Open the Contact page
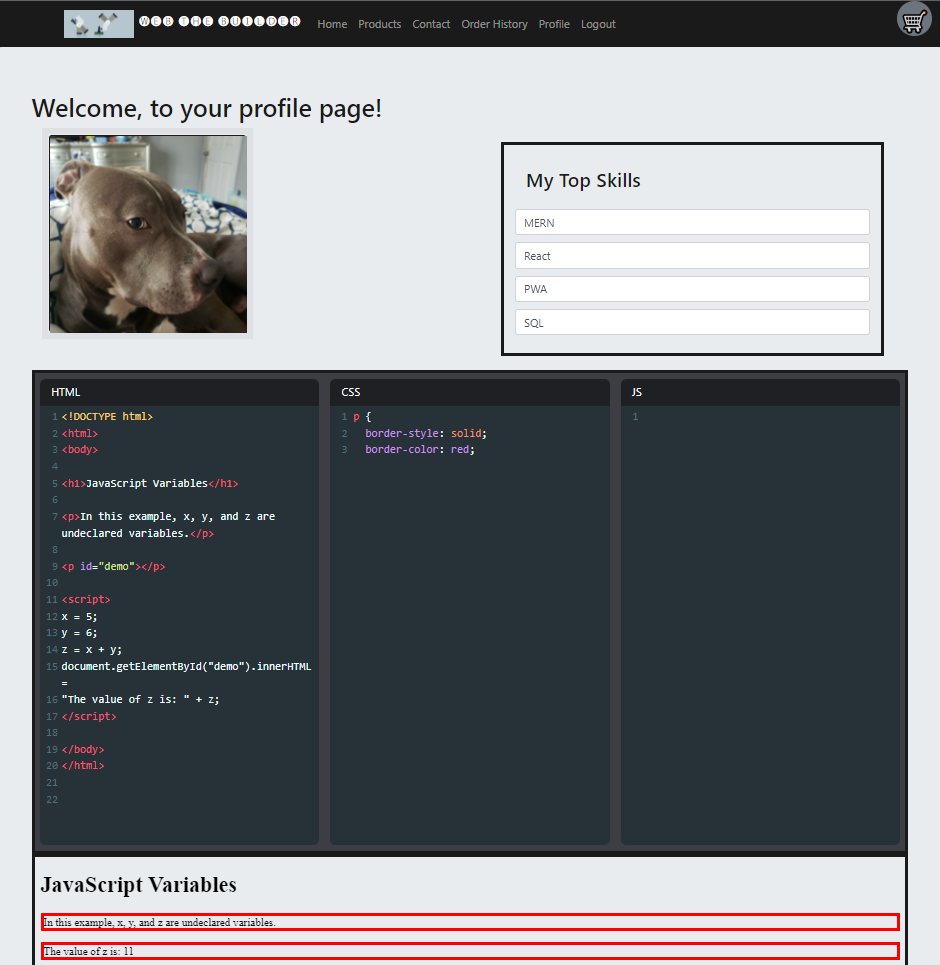 coord(431,24)
